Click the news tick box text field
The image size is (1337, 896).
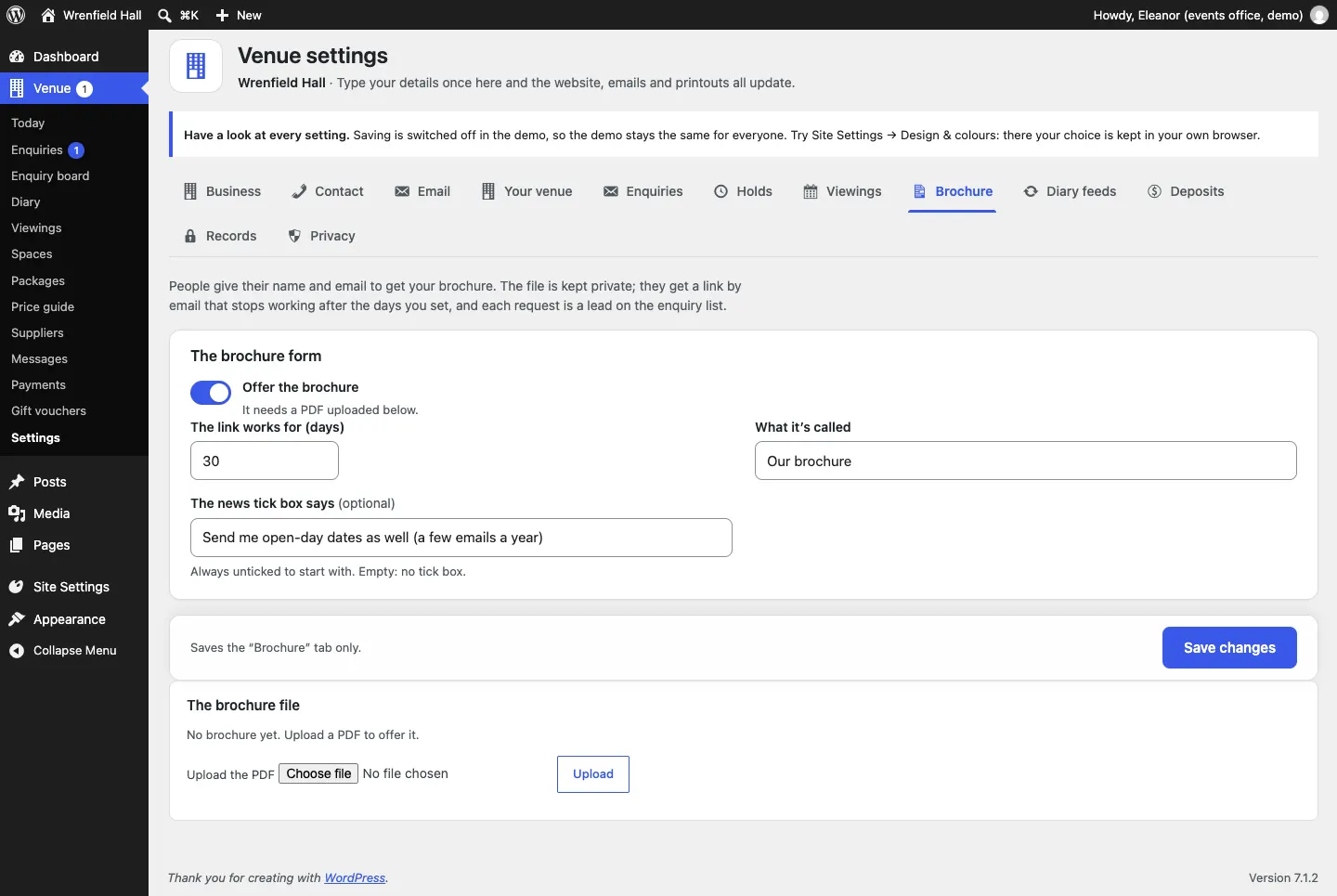click(461, 538)
